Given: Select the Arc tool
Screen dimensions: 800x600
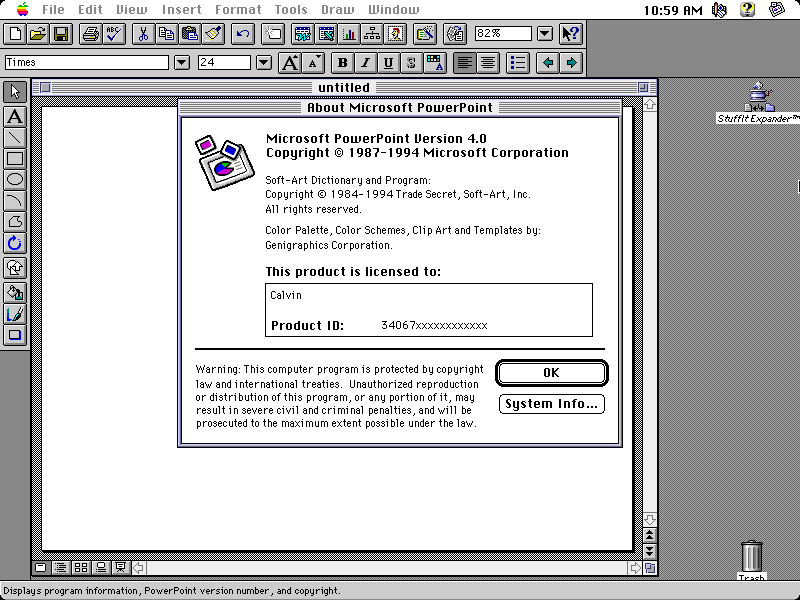Looking at the screenshot, I should coord(15,201).
